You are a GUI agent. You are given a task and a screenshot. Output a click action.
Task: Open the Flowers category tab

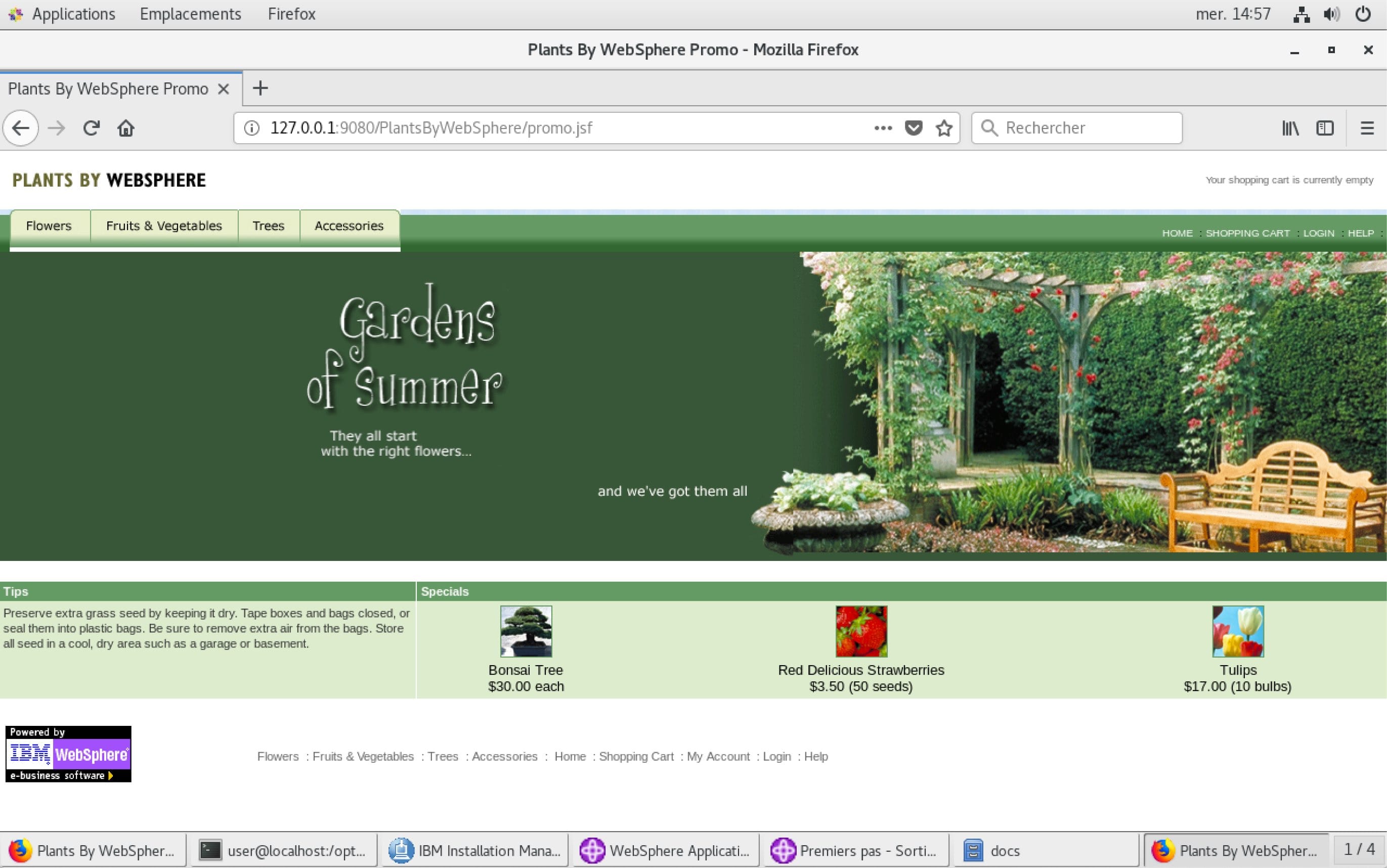point(49,226)
